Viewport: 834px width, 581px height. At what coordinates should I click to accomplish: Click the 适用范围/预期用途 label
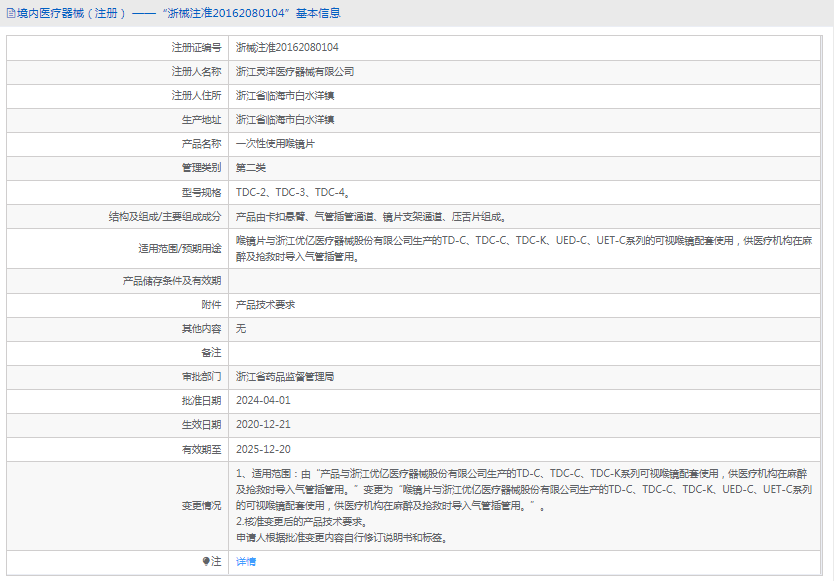point(180,248)
